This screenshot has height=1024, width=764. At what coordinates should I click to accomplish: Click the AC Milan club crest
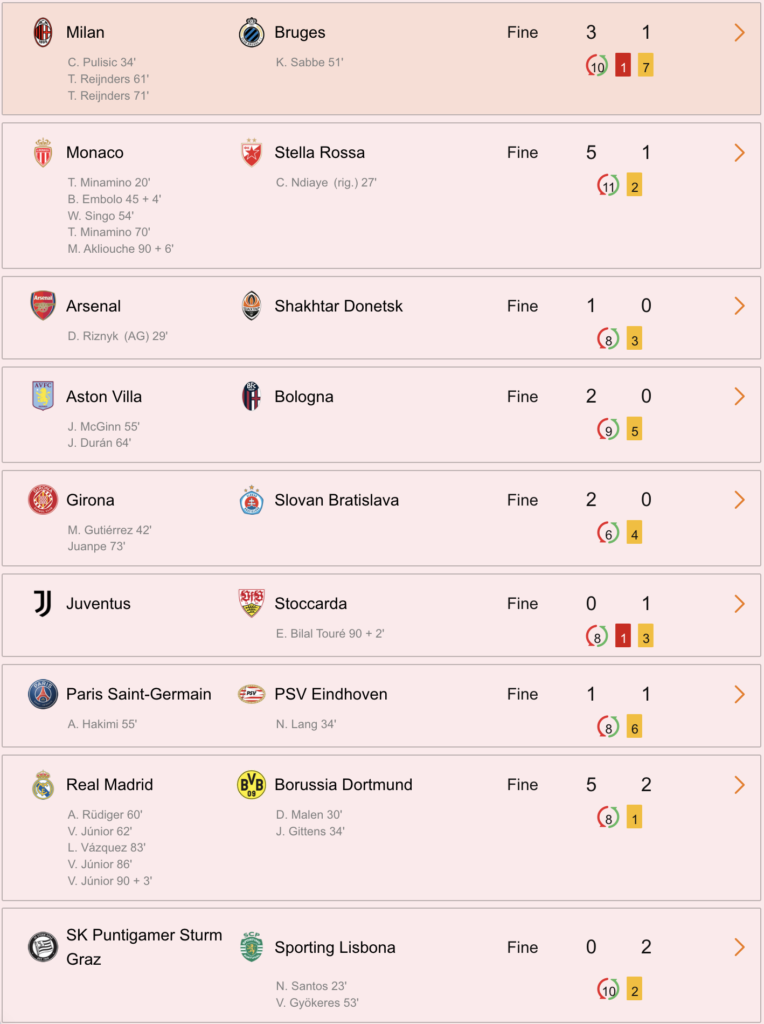coord(43,32)
